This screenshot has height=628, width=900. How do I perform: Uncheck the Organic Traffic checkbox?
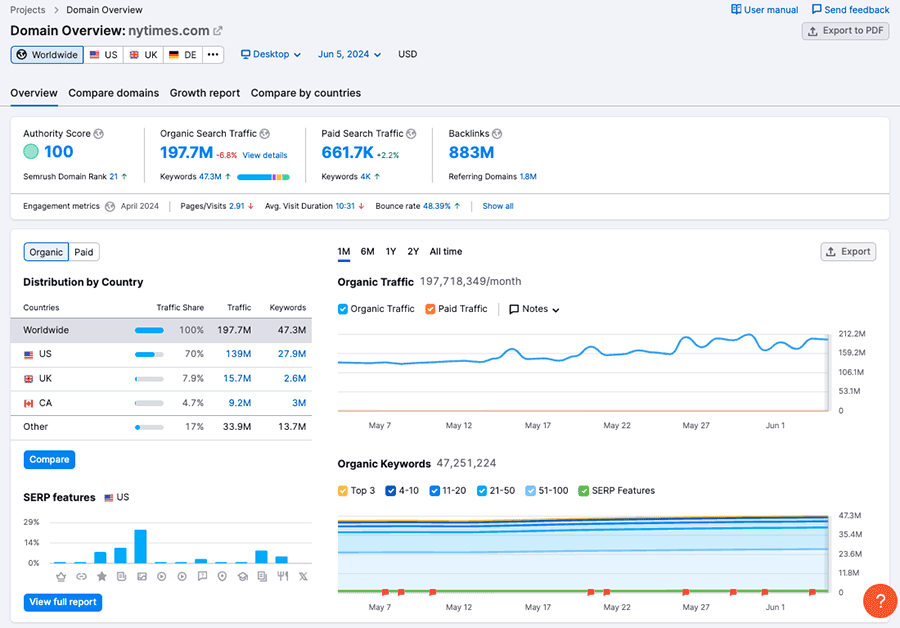click(x=343, y=309)
